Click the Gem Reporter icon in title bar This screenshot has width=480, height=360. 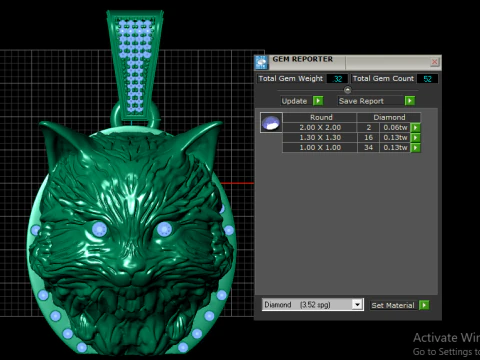point(261,62)
